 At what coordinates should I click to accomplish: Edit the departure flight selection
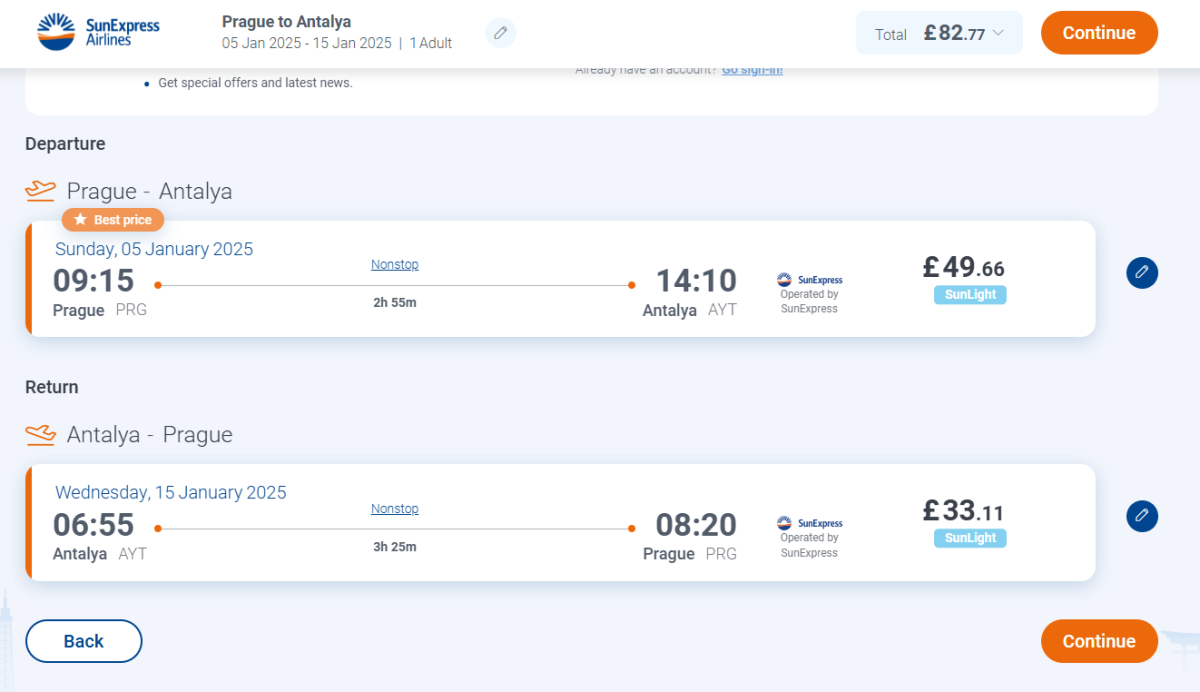tap(1142, 273)
